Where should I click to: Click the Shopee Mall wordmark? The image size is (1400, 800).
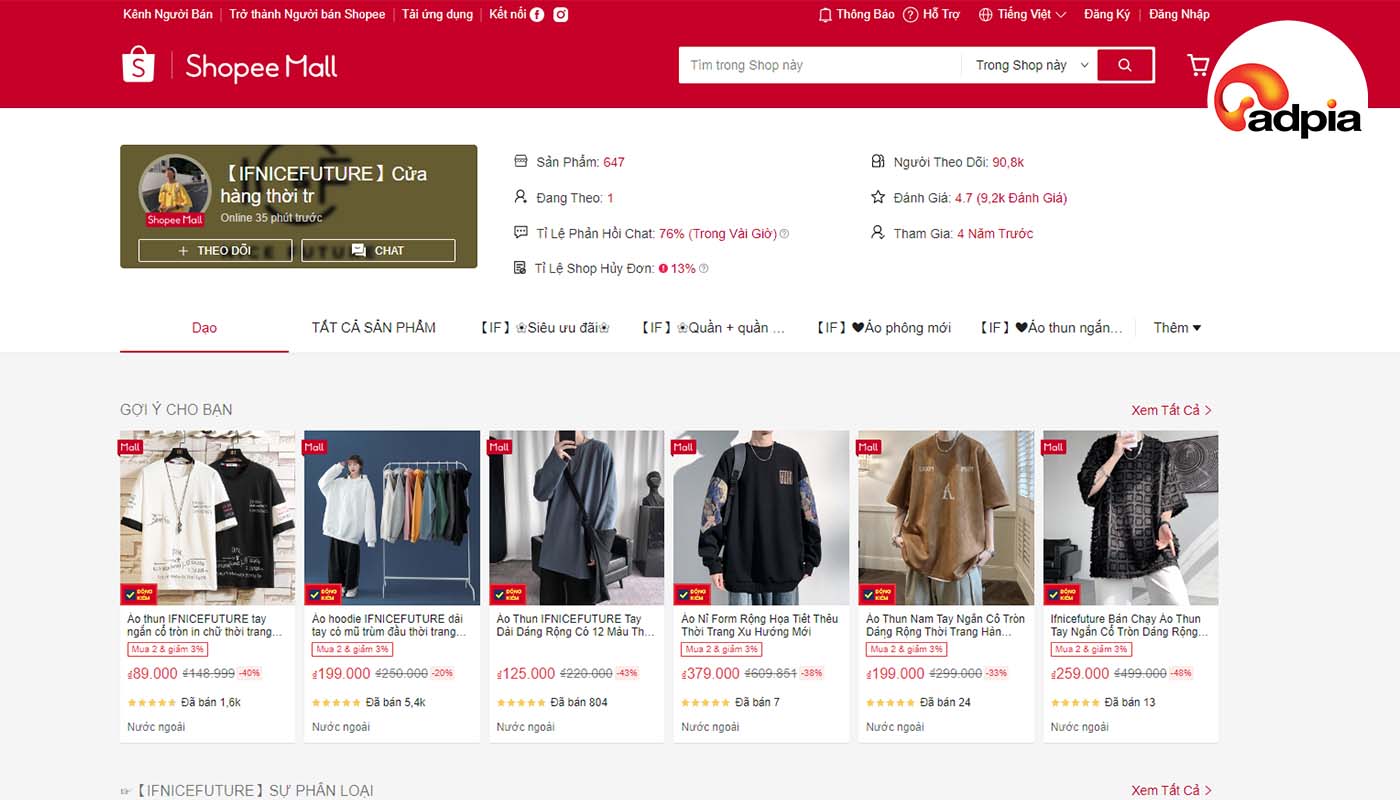click(x=261, y=67)
